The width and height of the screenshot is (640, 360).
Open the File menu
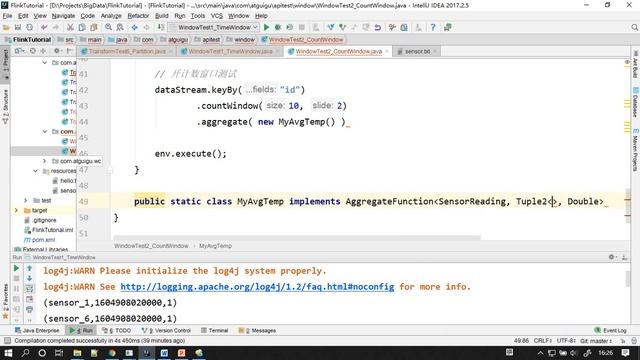pos(7,16)
